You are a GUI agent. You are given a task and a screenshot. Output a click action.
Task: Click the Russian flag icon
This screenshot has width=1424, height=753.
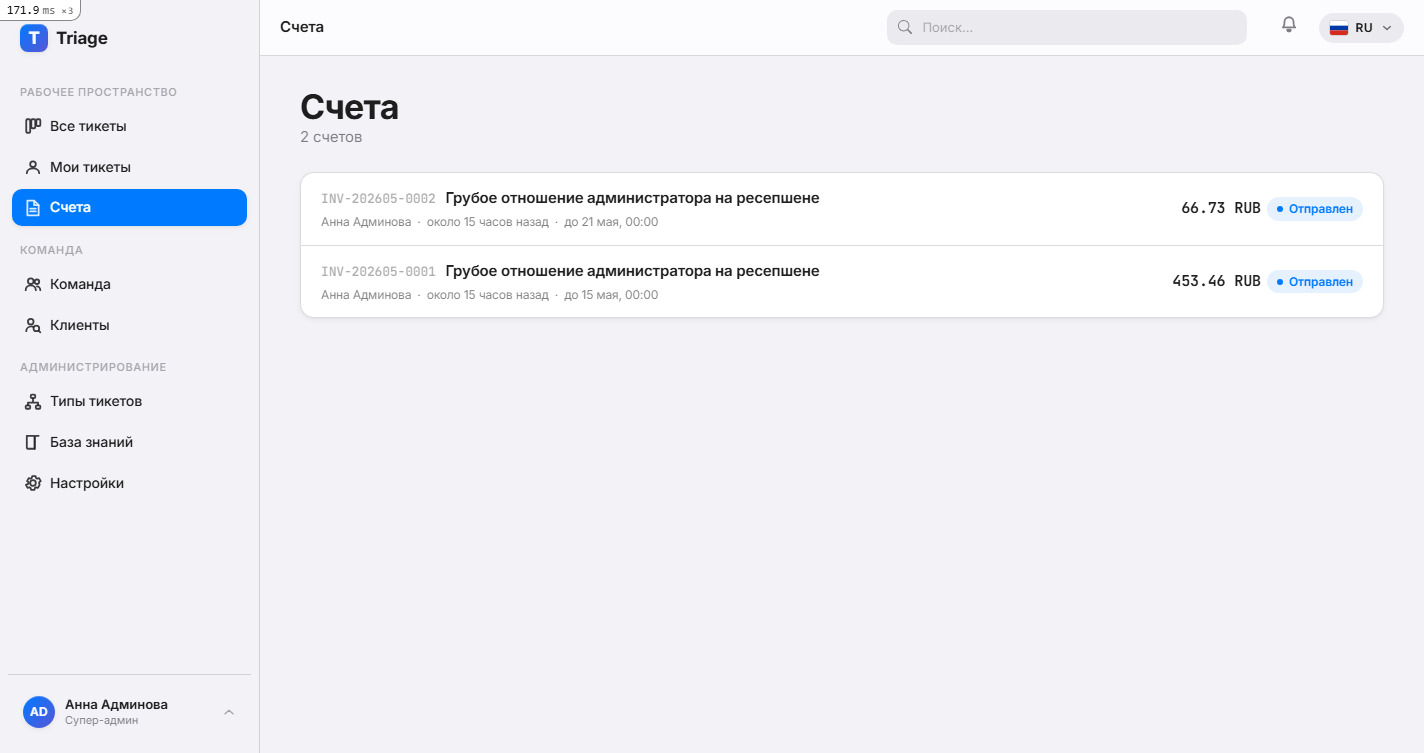coord(1339,28)
